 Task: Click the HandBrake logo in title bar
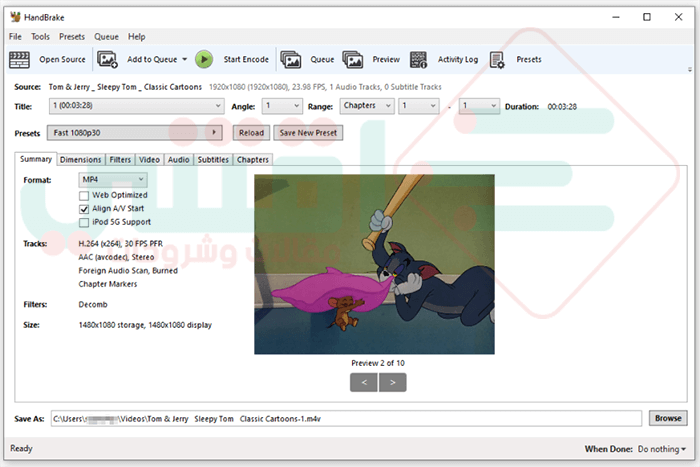[x=15, y=17]
